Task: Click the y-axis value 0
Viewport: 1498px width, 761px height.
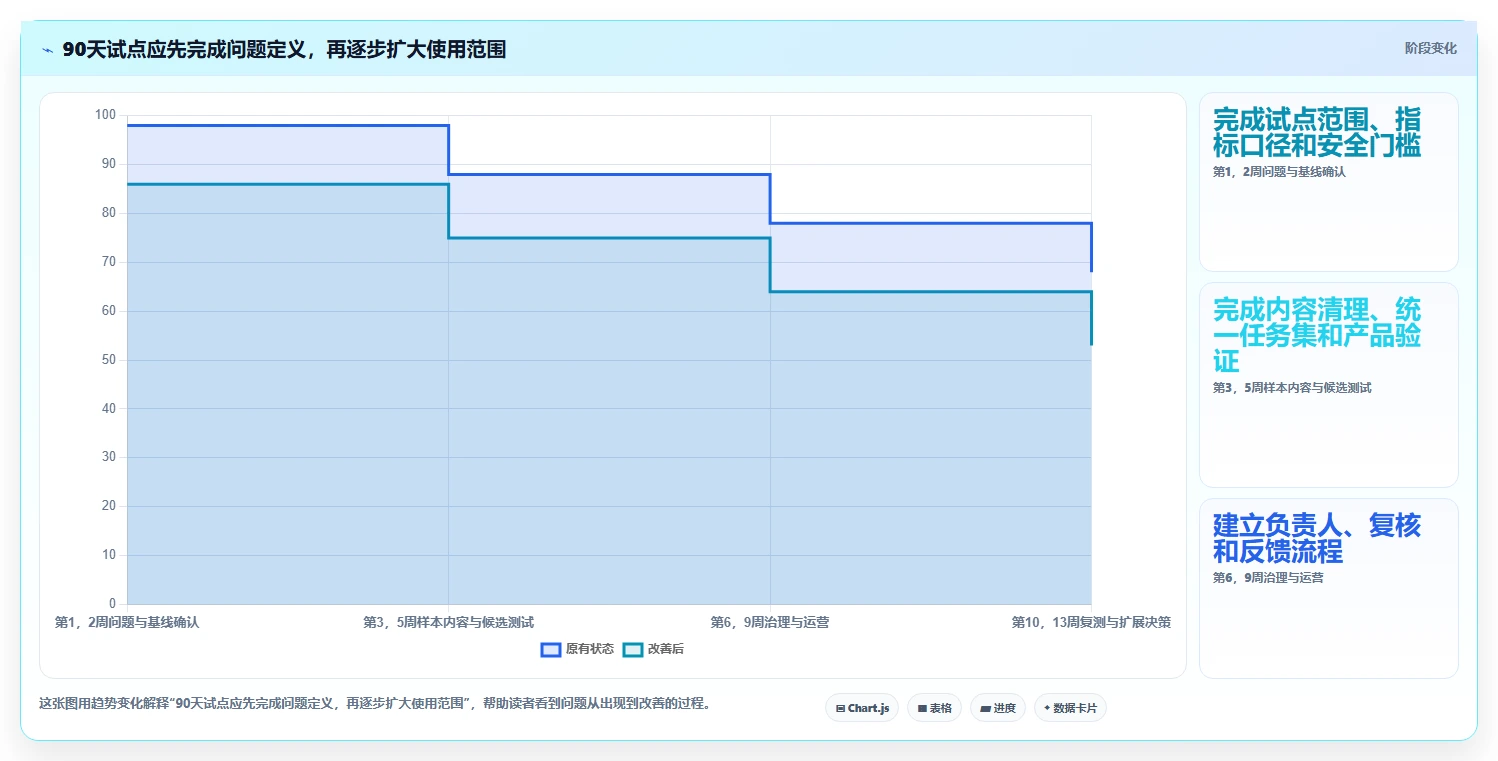Action: pos(113,604)
